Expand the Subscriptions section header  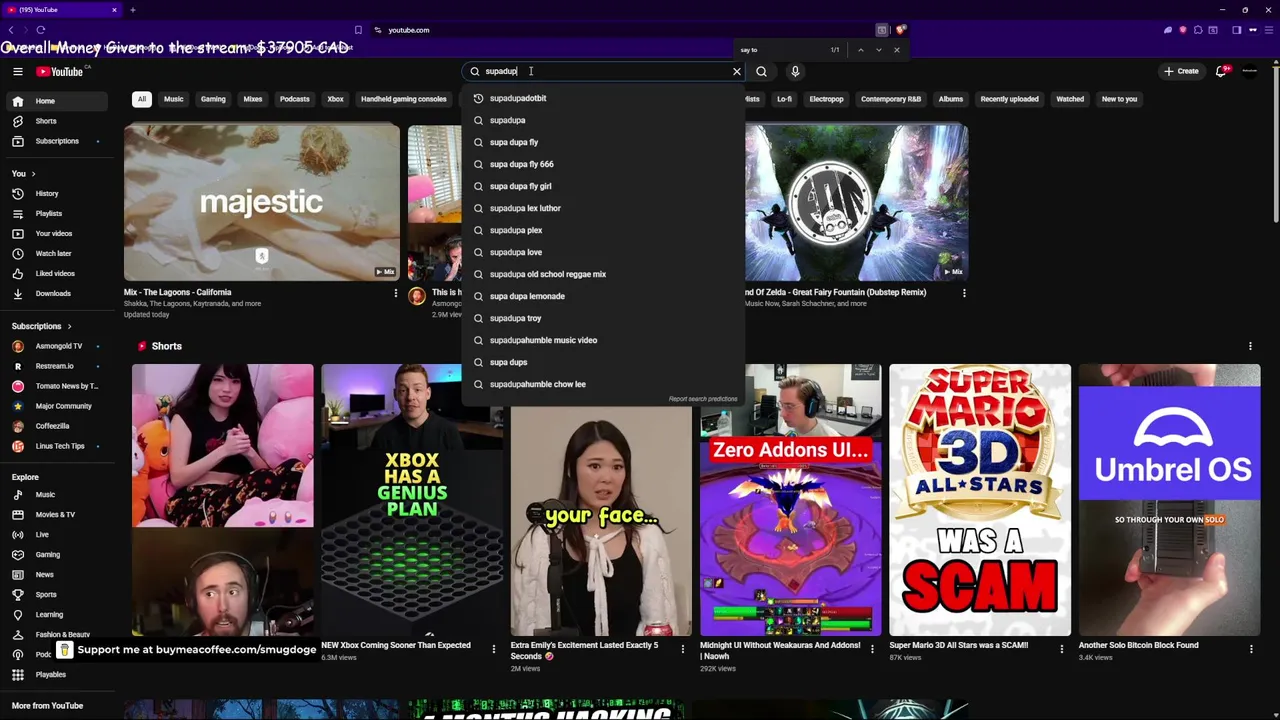point(42,326)
